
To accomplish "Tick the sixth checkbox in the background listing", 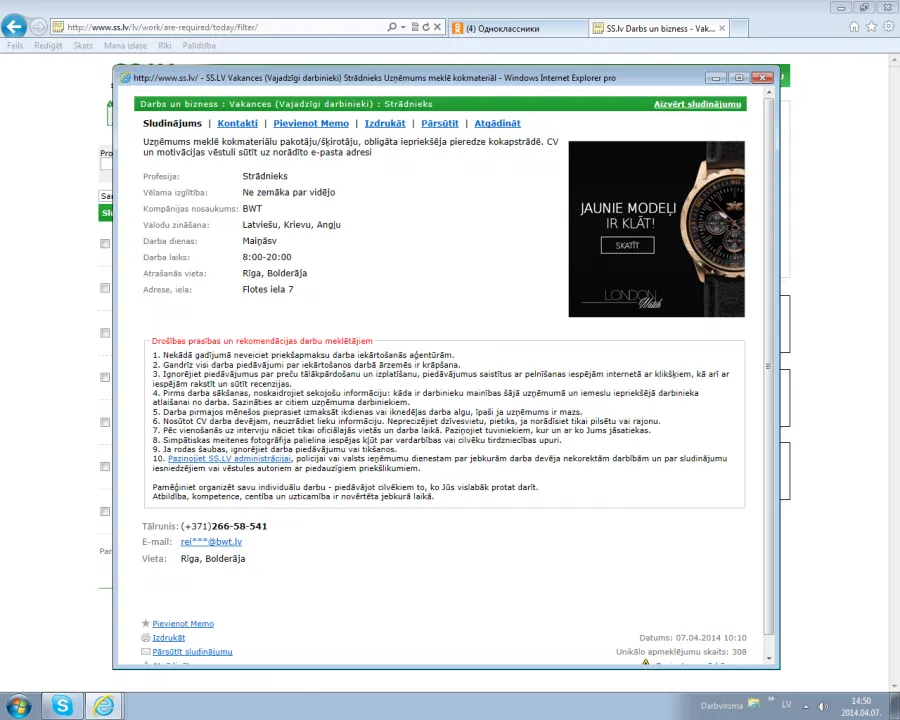I will [x=105, y=466].
